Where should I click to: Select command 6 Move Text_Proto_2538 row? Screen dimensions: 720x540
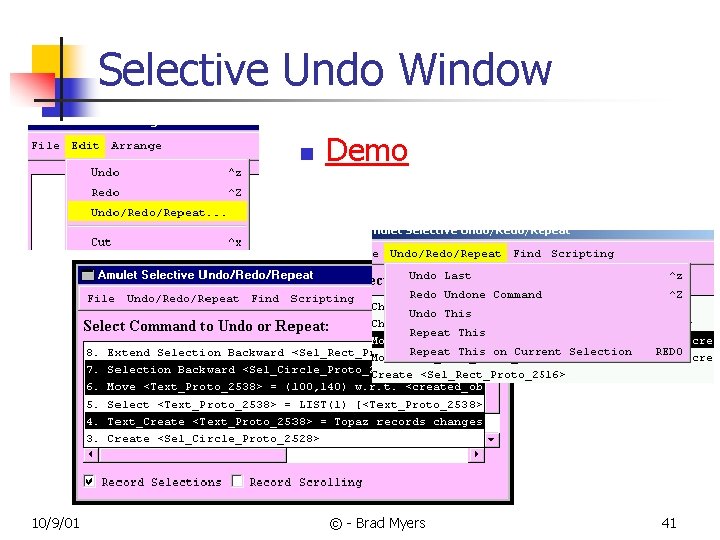coord(285,387)
